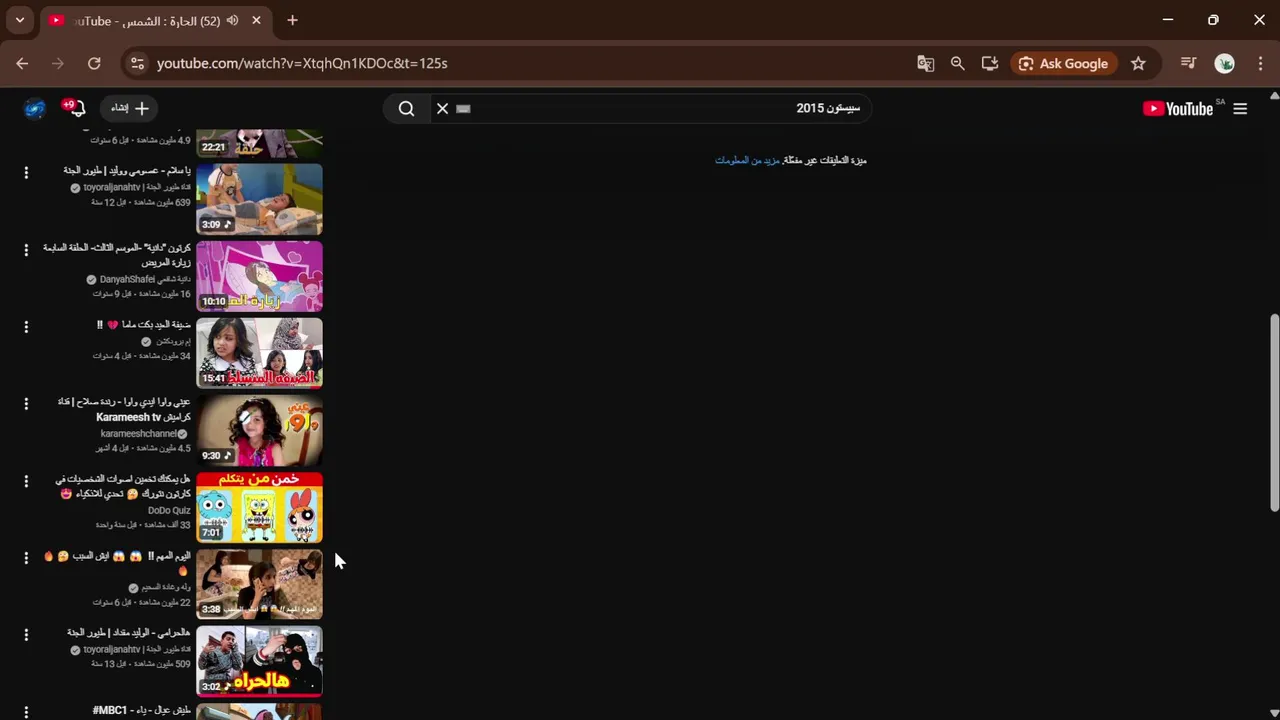Open options menu for #MBC1 video
The width and height of the screenshot is (1280, 720).
point(26,711)
